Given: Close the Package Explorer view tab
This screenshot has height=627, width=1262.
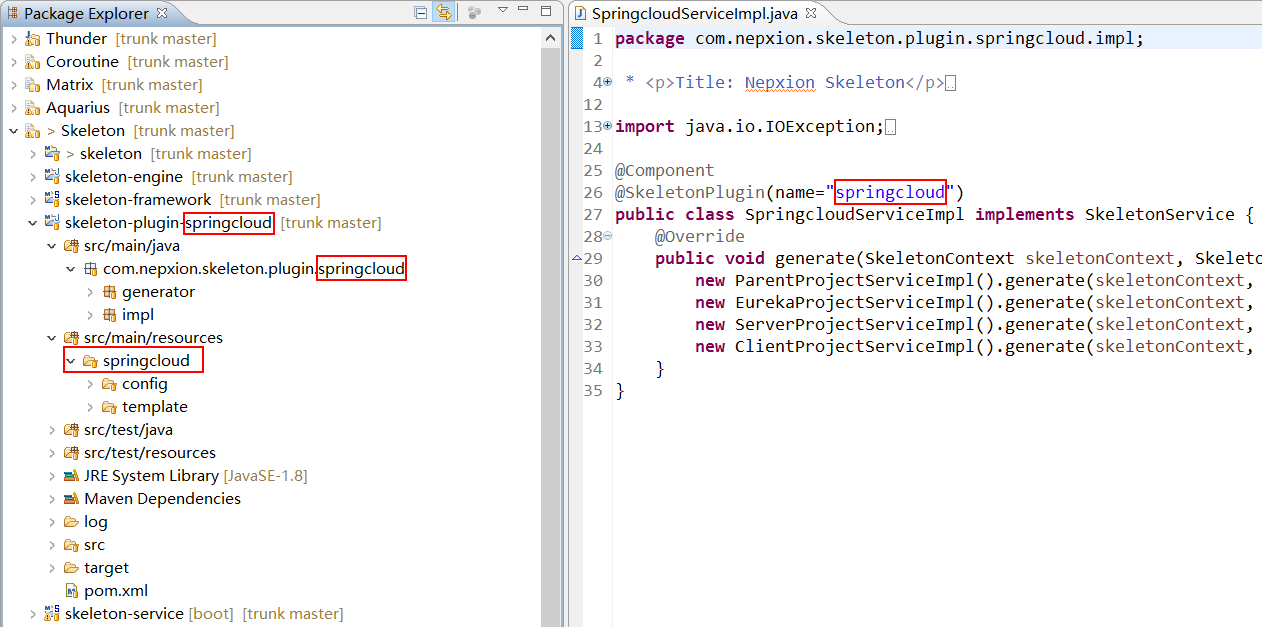Looking at the screenshot, I should [163, 13].
